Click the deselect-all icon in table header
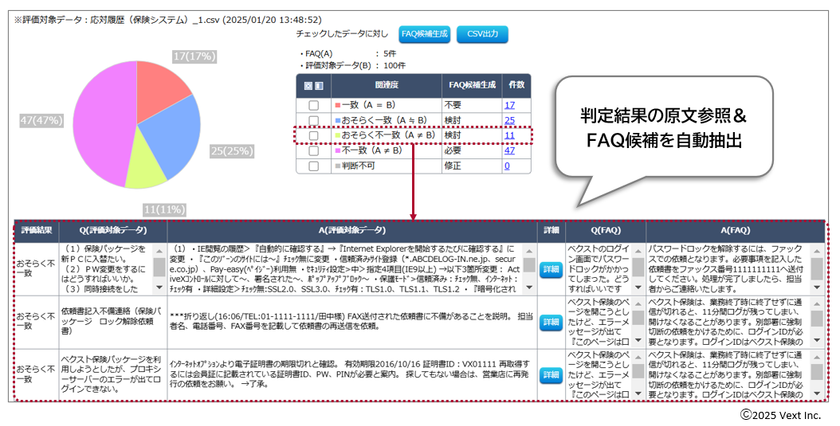This screenshot has width=840, height=426. click(319, 86)
